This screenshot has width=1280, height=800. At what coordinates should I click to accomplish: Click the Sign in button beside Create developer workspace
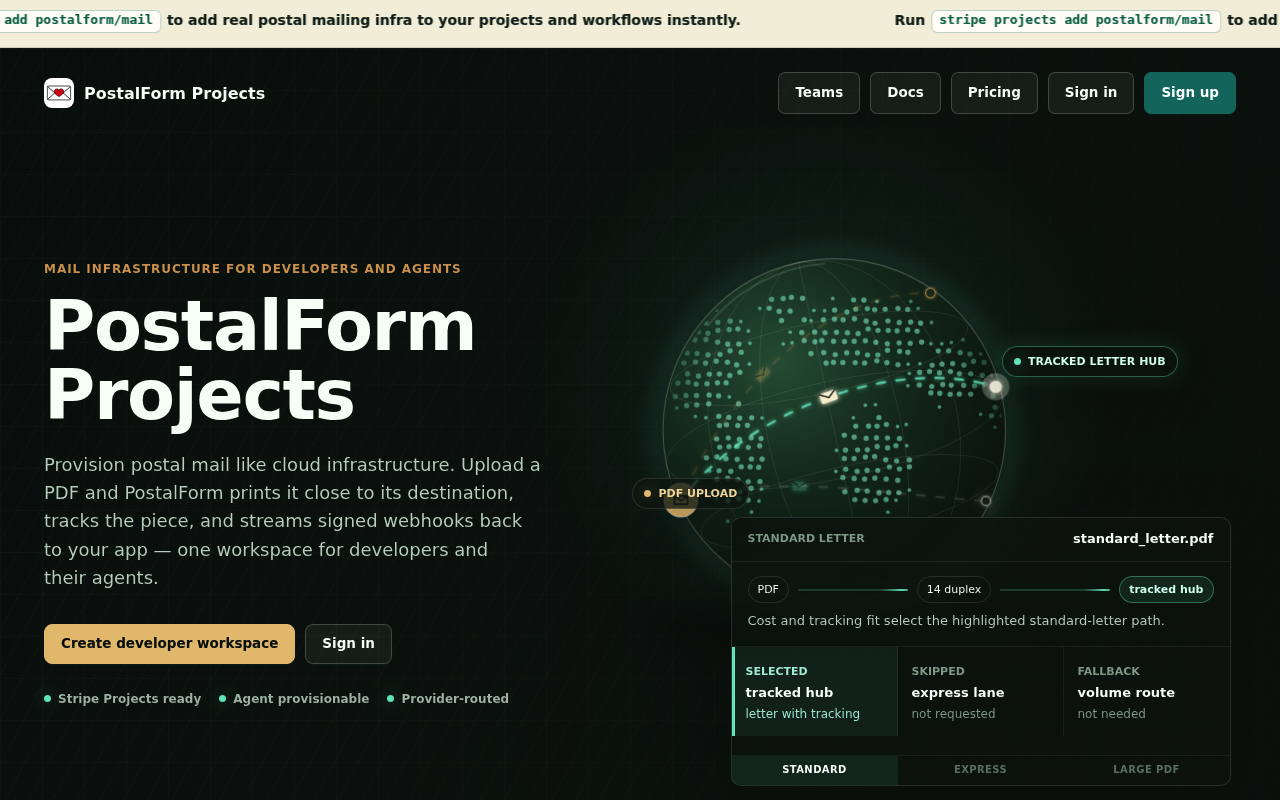coord(348,644)
